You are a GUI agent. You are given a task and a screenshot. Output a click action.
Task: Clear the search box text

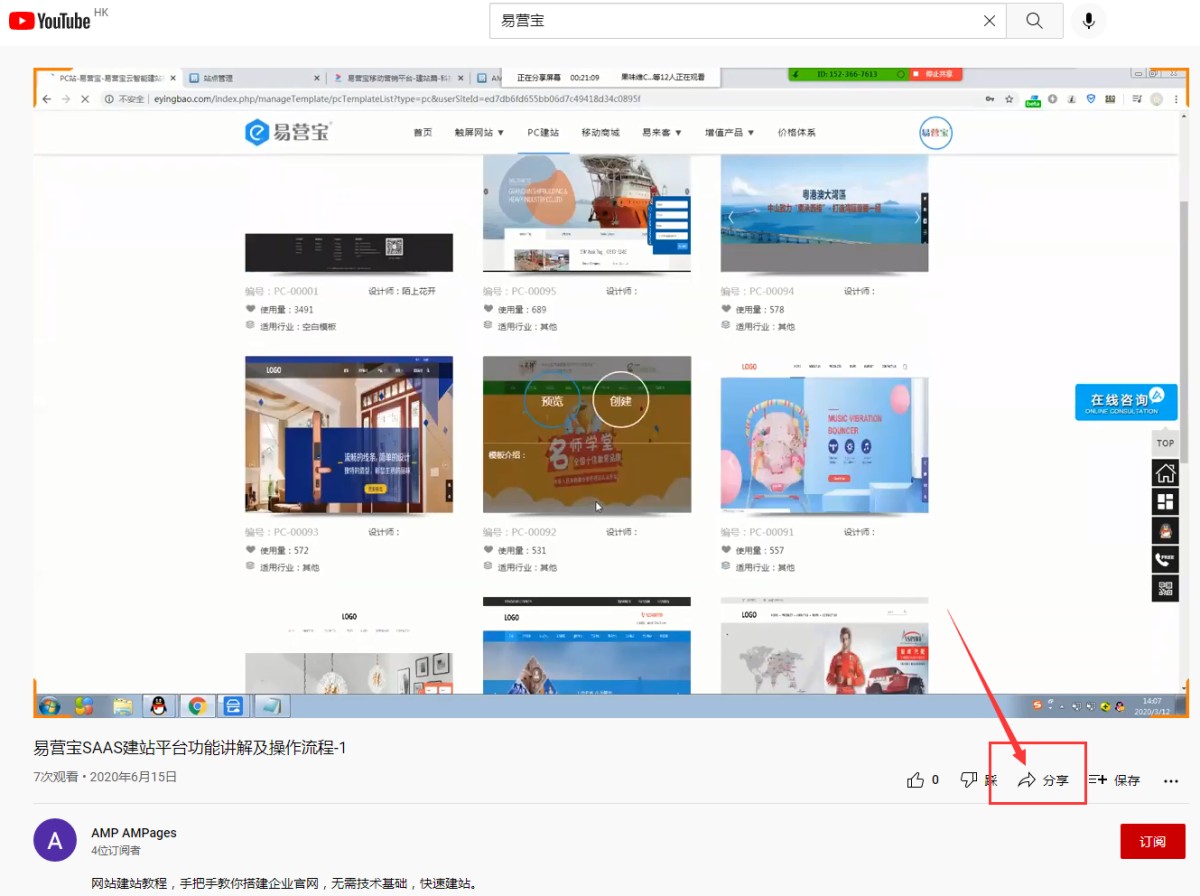click(x=989, y=21)
